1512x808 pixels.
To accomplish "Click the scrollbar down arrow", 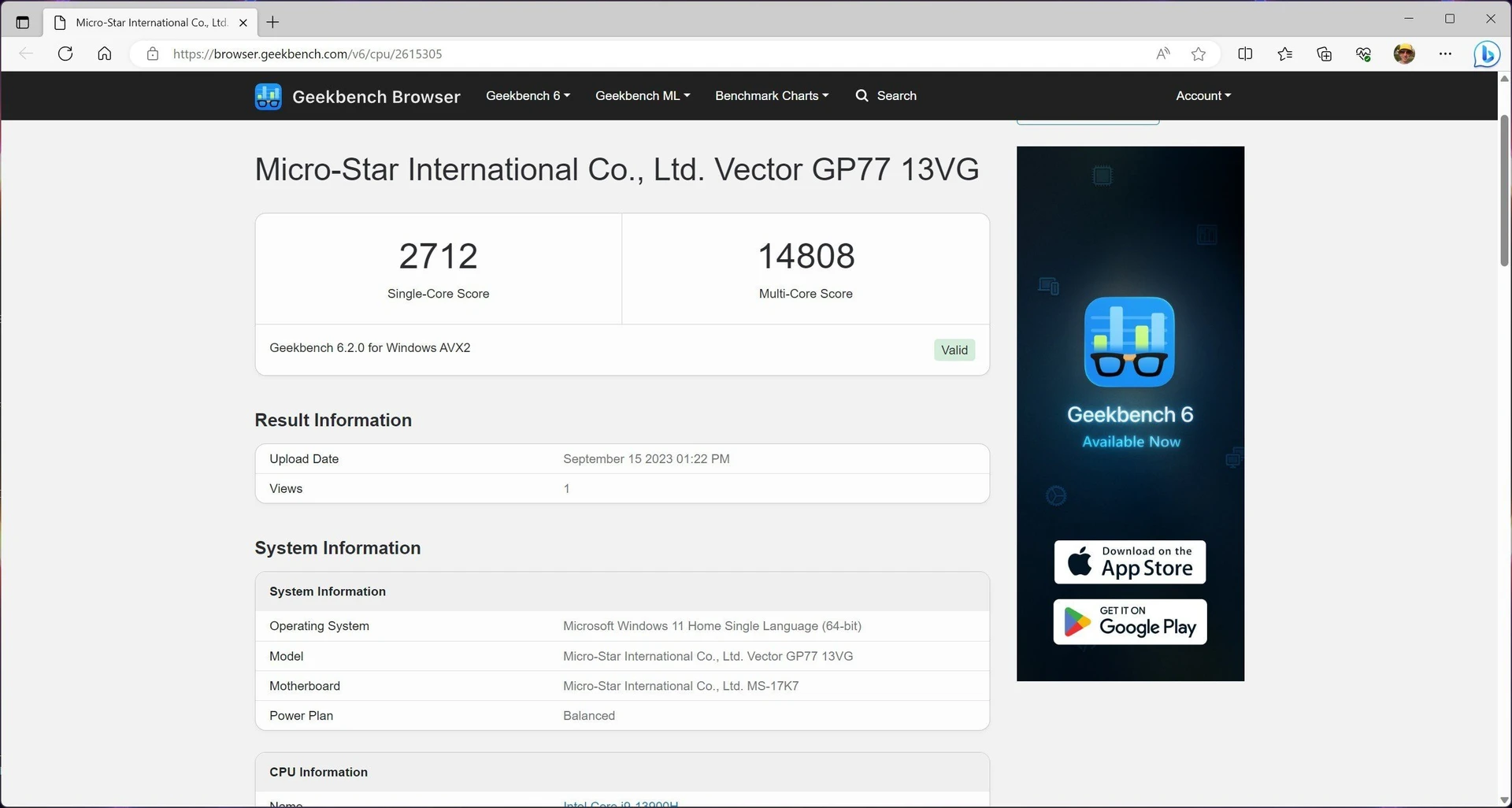I will click(1504, 801).
